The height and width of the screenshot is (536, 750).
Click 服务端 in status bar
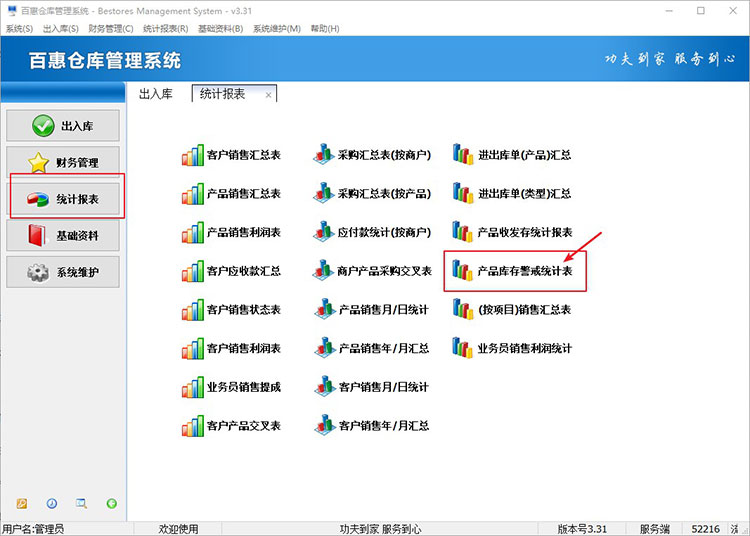(654, 529)
